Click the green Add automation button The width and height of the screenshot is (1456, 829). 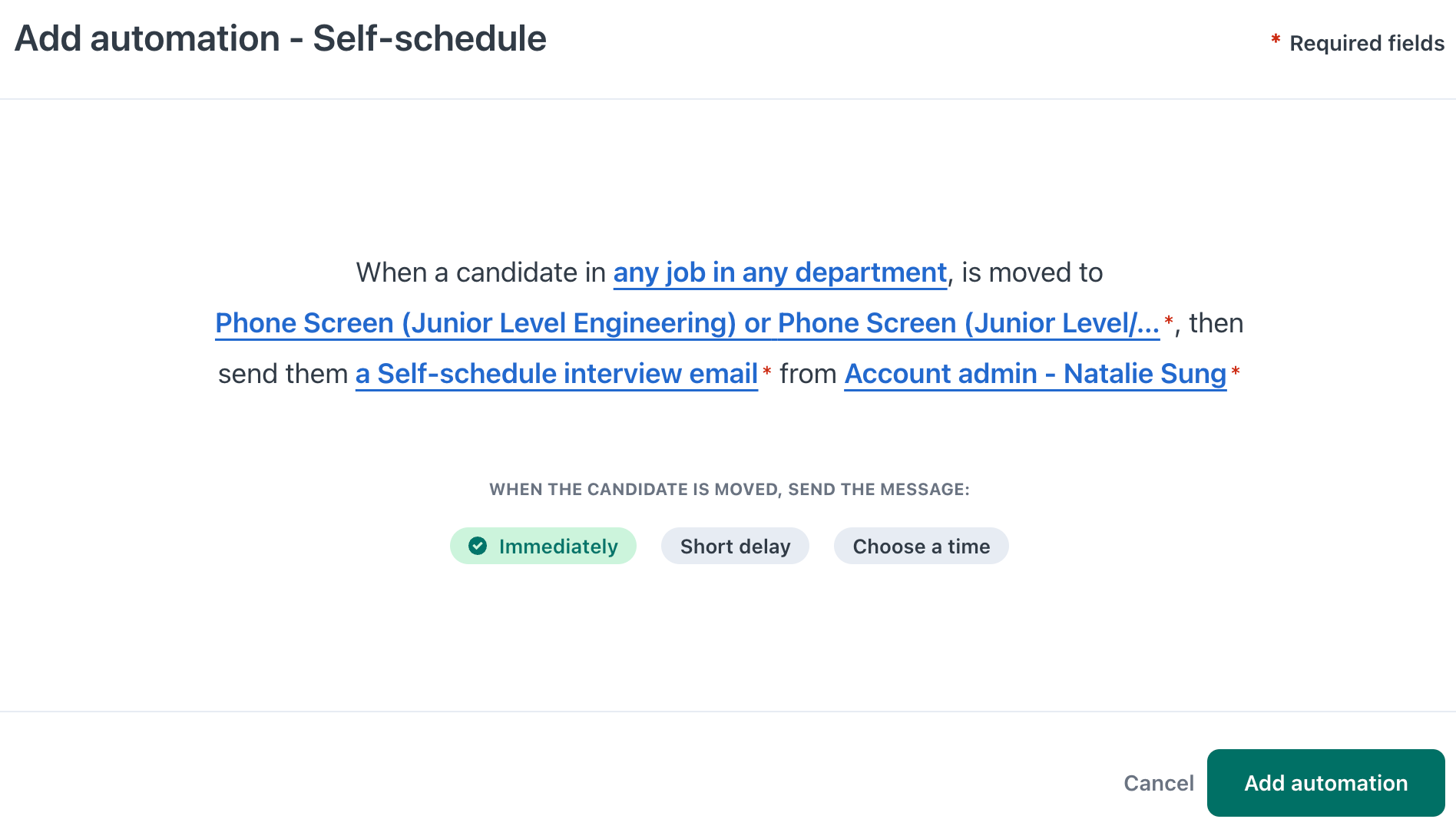[1325, 783]
